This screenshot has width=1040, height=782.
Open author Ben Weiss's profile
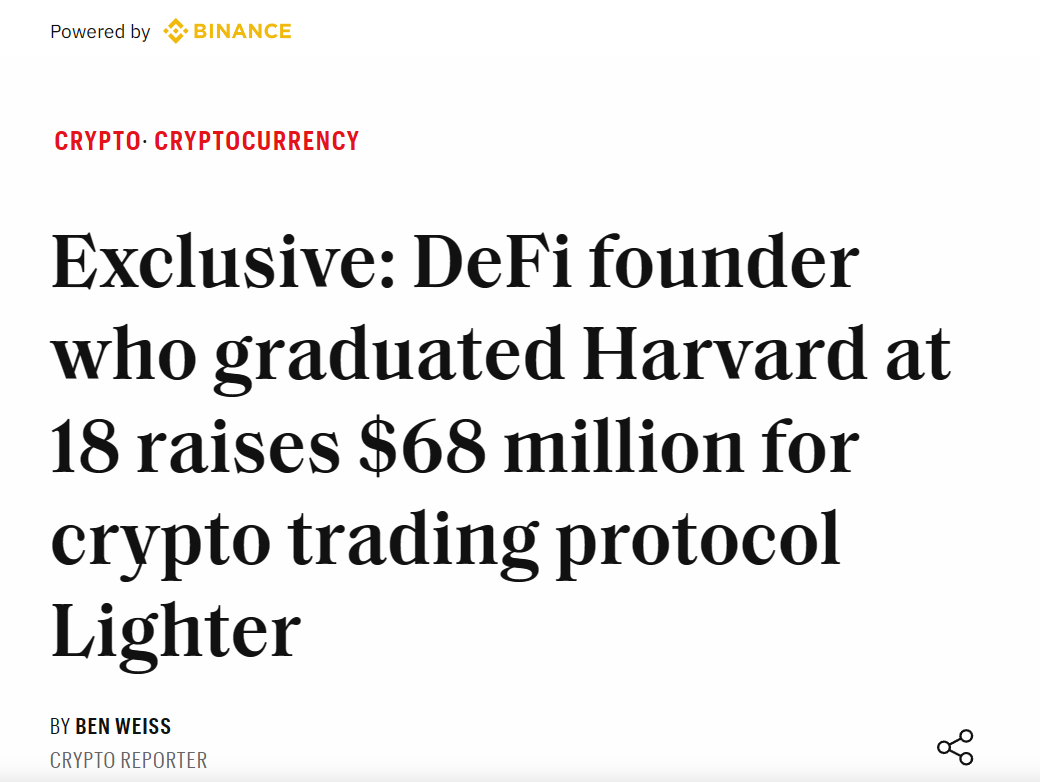[123, 725]
